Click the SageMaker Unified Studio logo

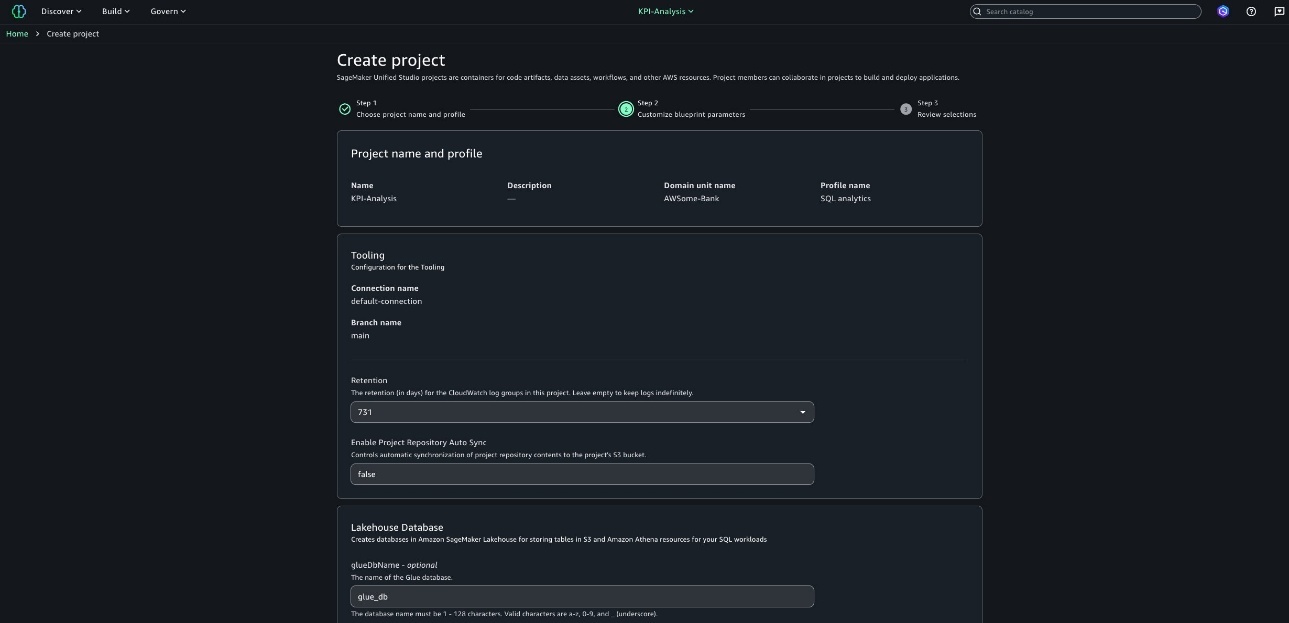[18, 11]
